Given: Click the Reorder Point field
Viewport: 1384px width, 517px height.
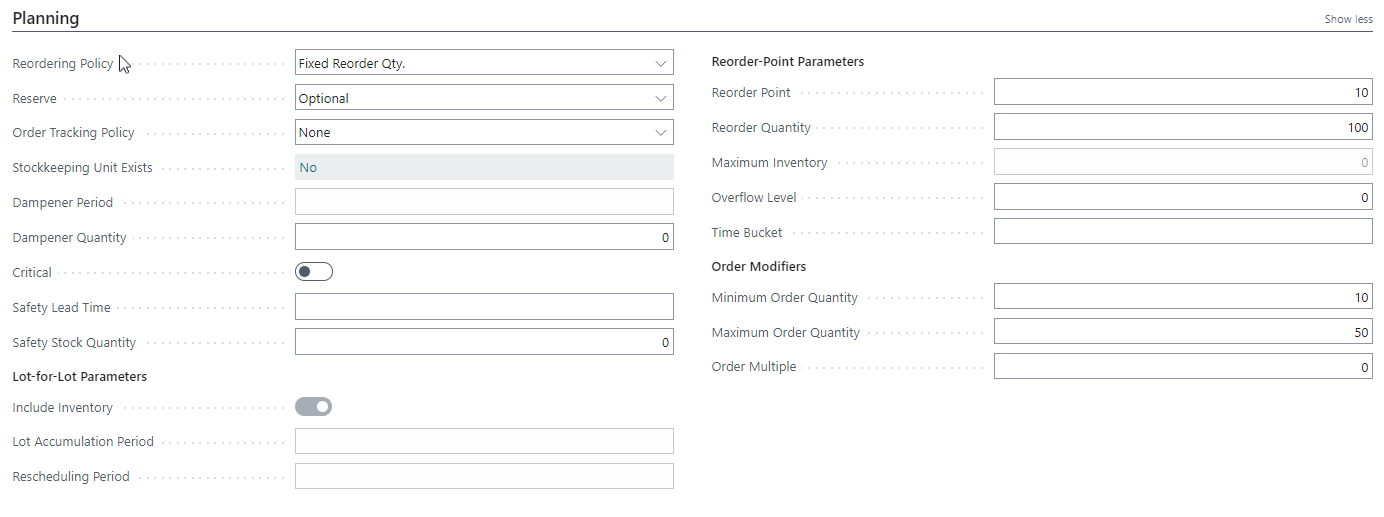Looking at the screenshot, I should (1183, 92).
